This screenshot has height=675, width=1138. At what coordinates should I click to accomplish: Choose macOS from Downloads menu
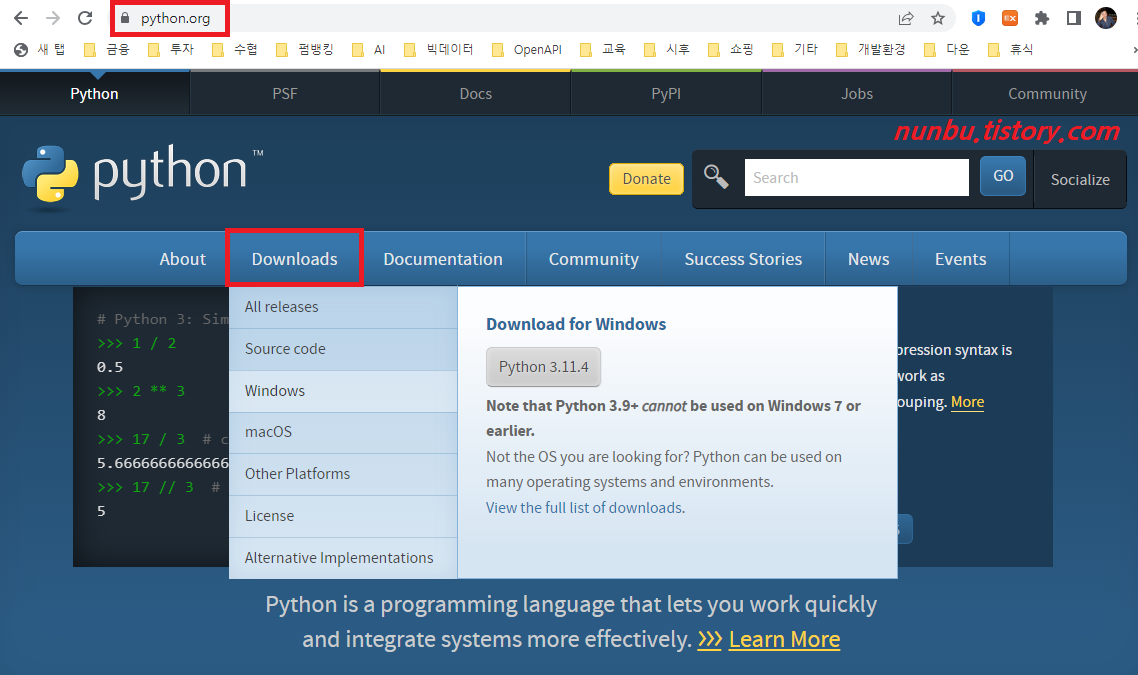coord(343,433)
